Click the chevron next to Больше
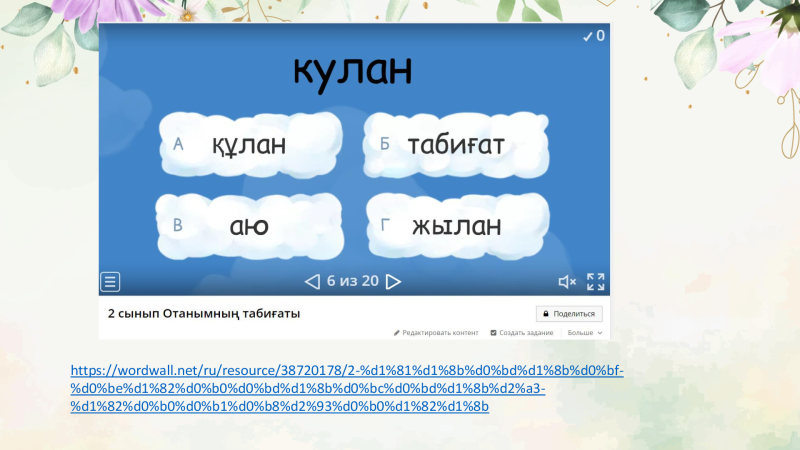800x450 pixels. pyautogui.click(x=600, y=333)
